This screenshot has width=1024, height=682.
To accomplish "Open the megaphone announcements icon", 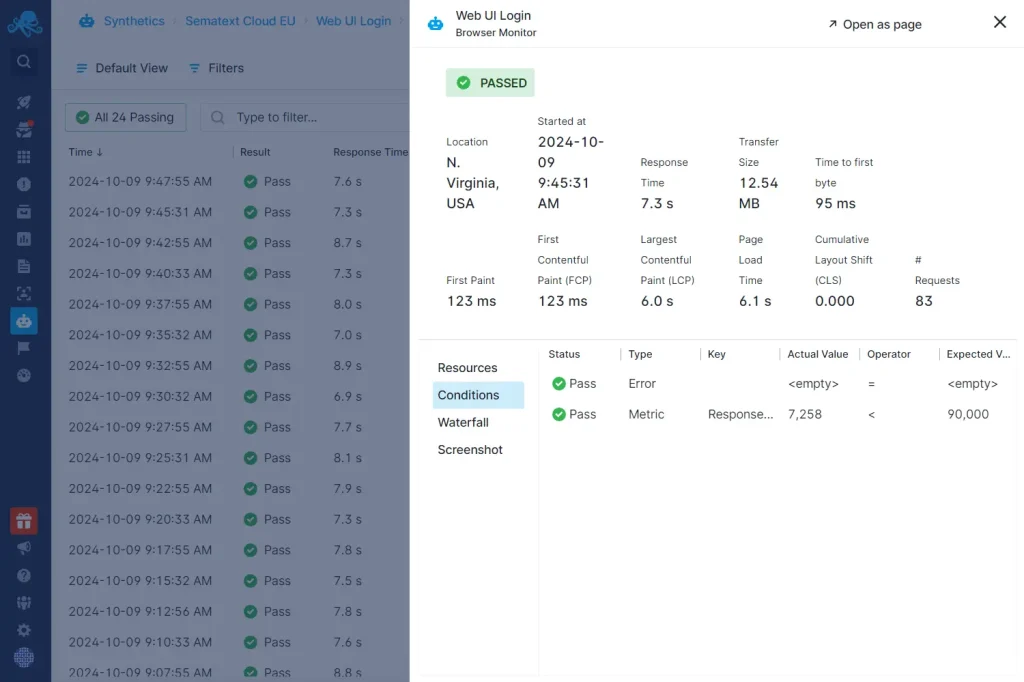I will pyautogui.click(x=24, y=548).
